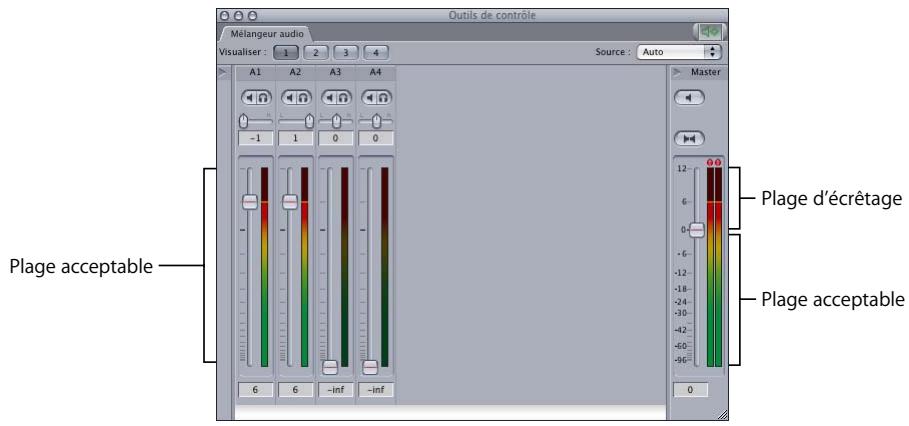909x426 pixels.
Task: Click the A2 volume fader handle
Action: point(290,202)
